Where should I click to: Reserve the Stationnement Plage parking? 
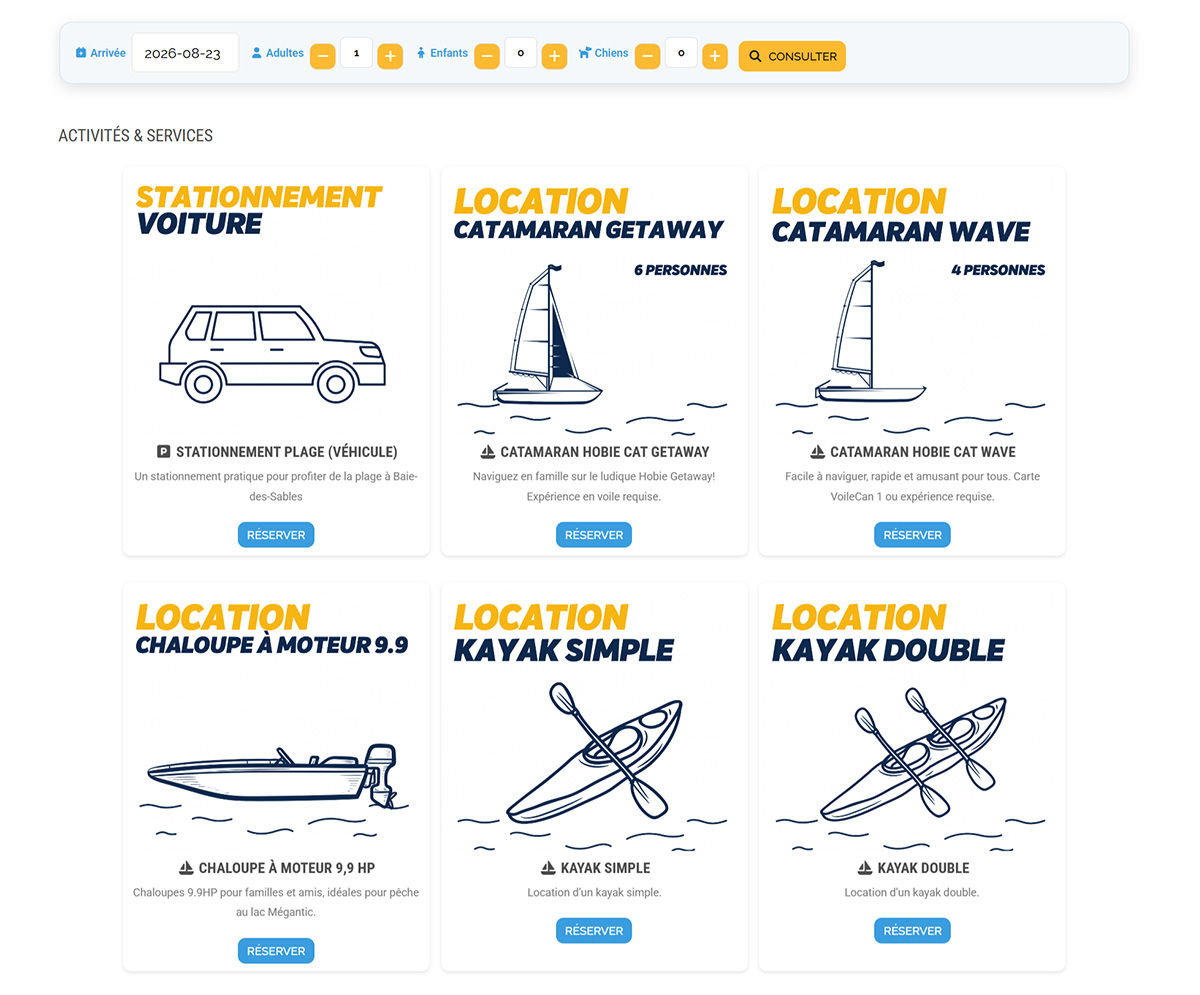(x=276, y=535)
